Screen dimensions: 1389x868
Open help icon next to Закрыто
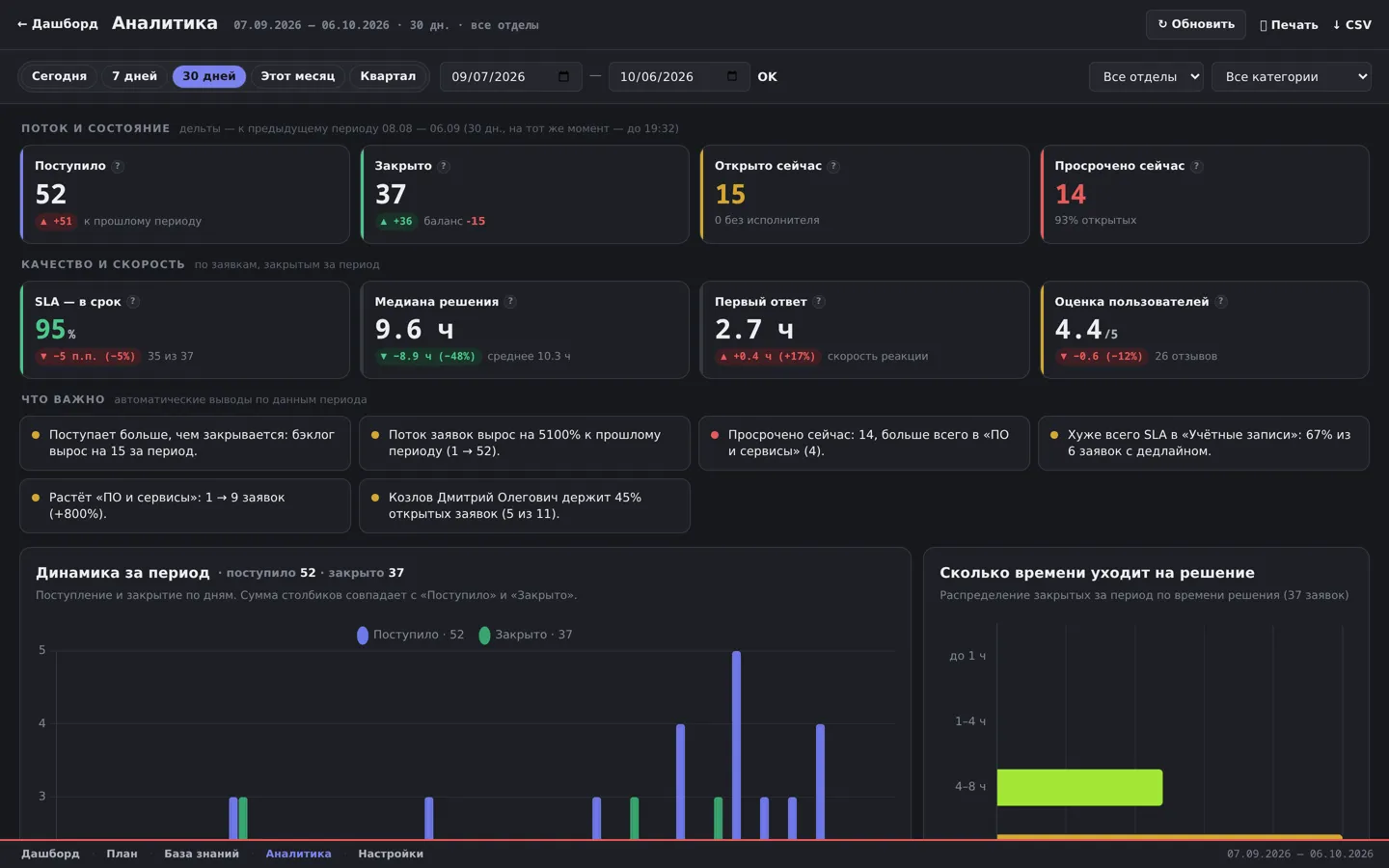[x=444, y=166]
